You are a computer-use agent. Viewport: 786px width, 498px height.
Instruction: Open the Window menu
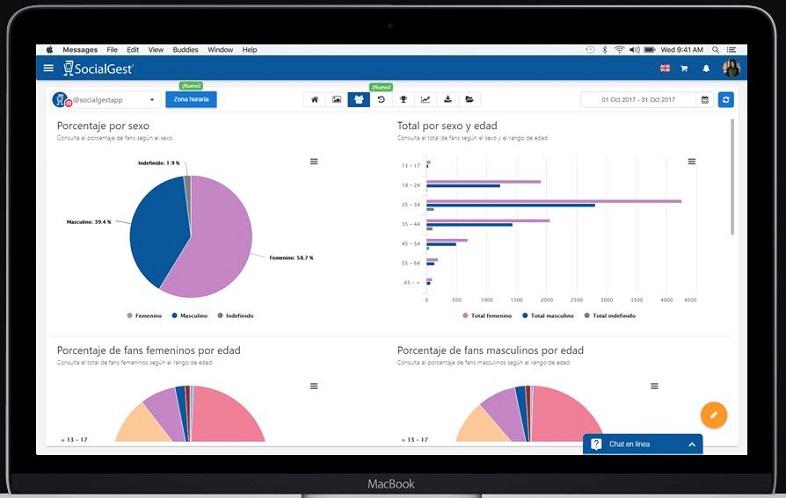[220, 50]
